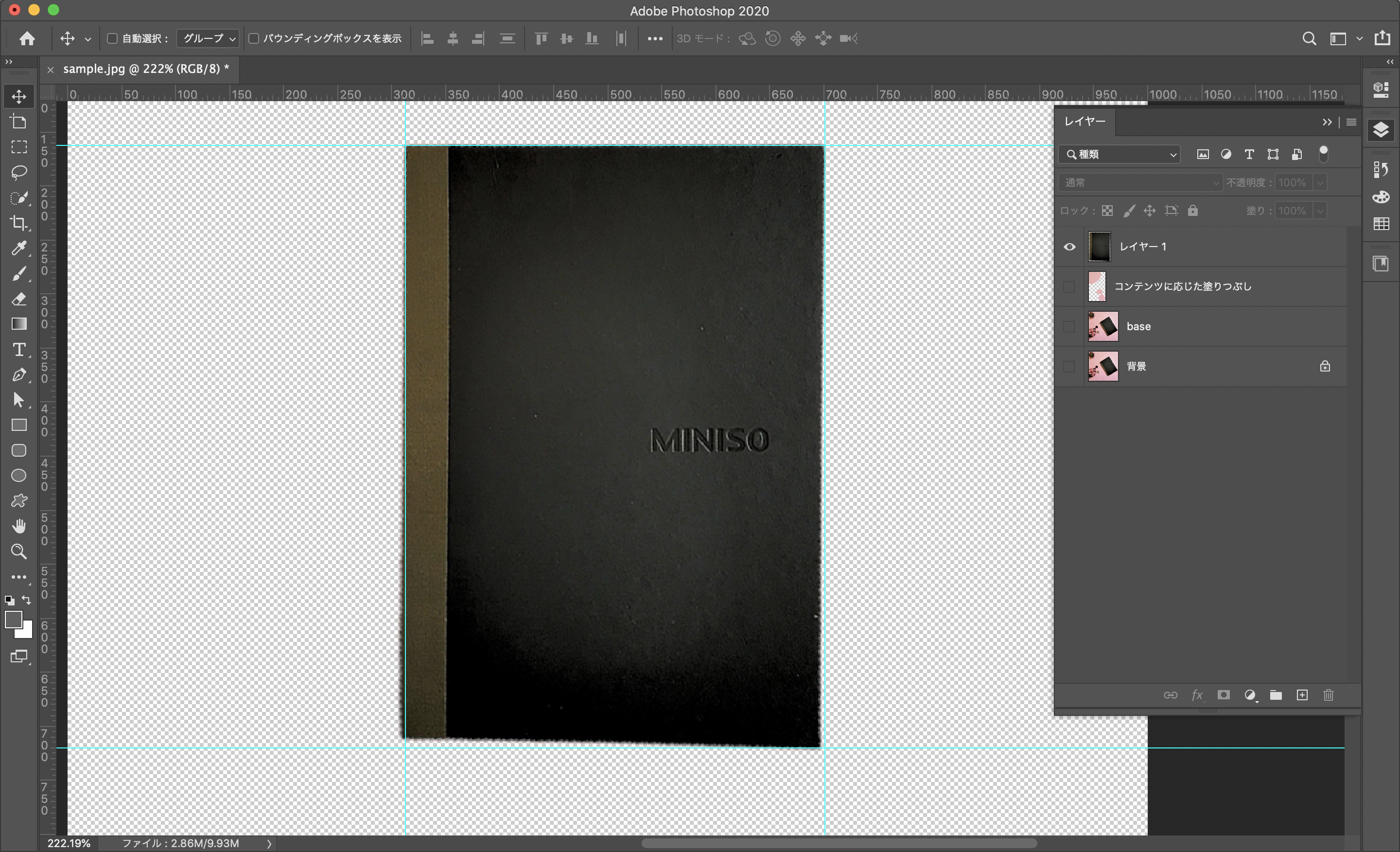Select the Type tool
Screen dimensions: 1400x852
point(19,349)
